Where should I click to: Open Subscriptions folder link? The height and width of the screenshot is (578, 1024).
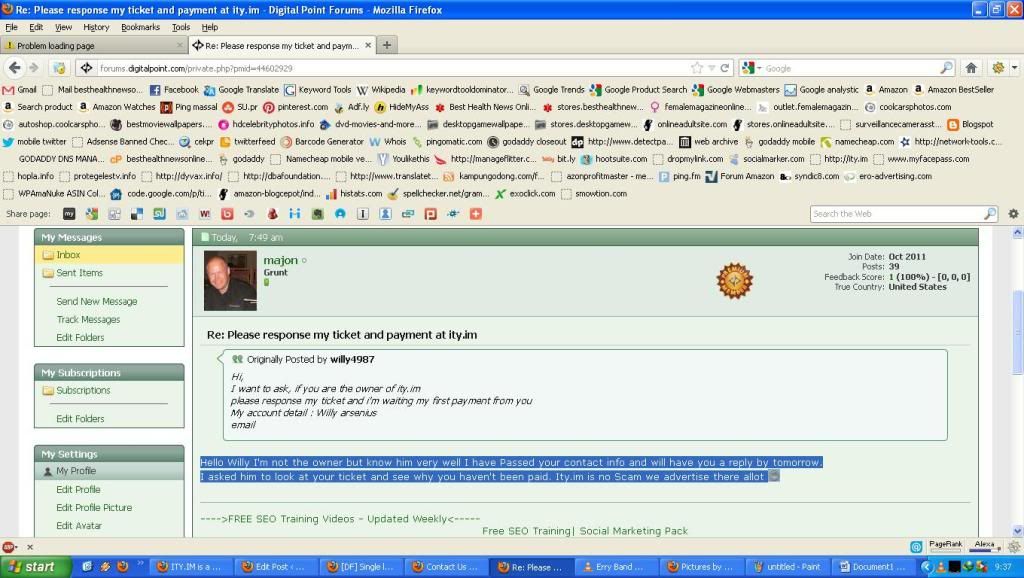click(x=83, y=390)
